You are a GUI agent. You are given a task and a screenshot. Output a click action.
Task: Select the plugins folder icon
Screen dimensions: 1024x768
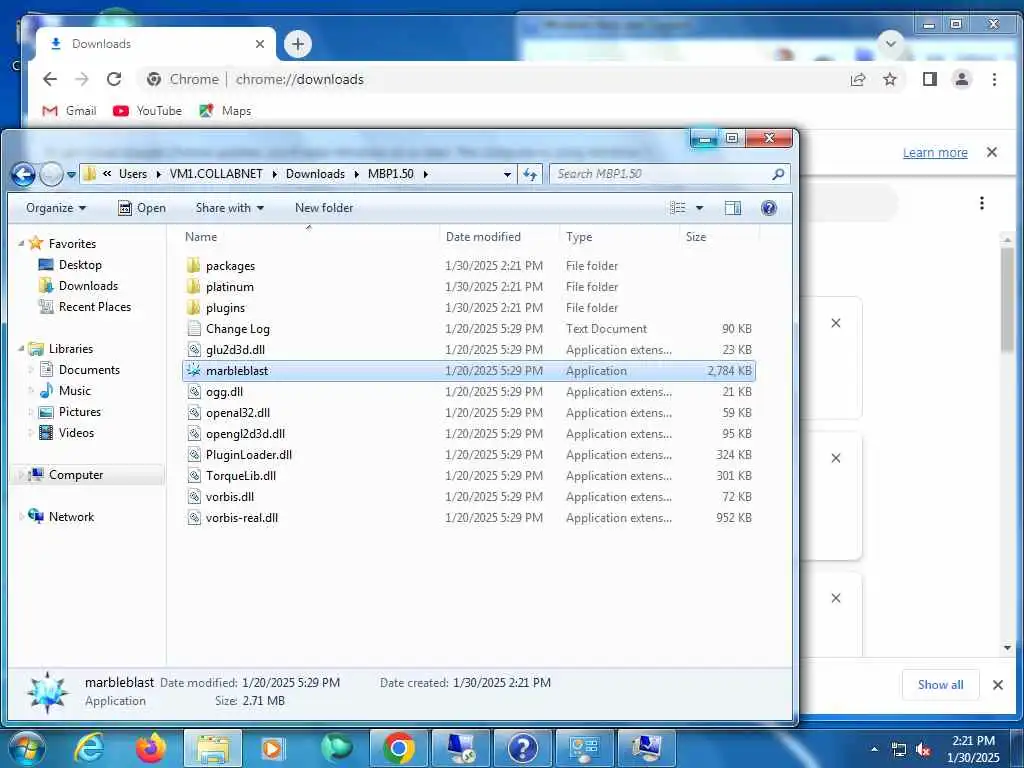click(193, 308)
